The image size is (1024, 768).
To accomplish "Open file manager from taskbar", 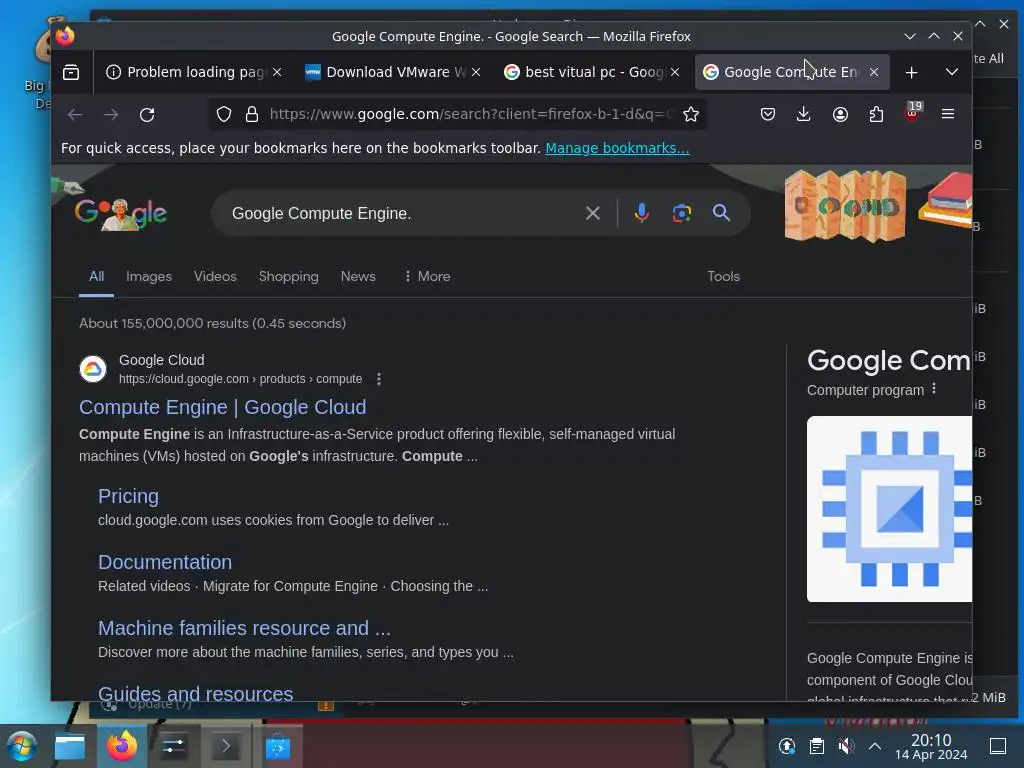I will (x=70, y=746).
